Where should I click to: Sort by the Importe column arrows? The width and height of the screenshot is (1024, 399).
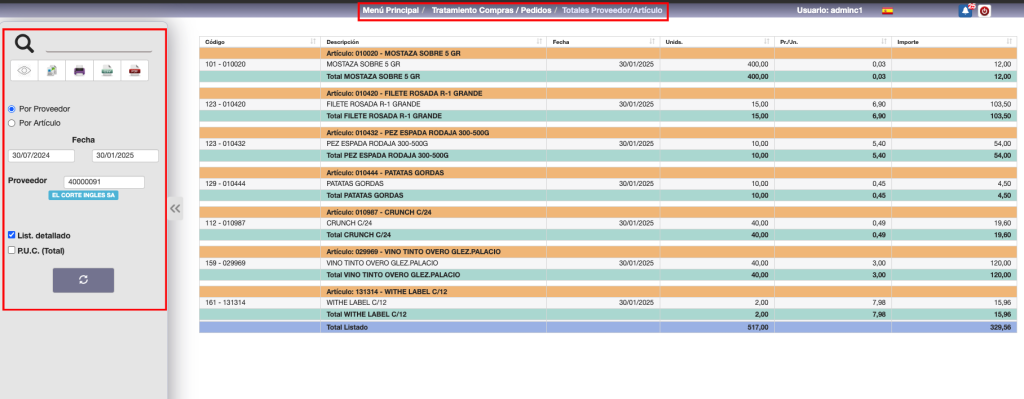(1009, 41)
